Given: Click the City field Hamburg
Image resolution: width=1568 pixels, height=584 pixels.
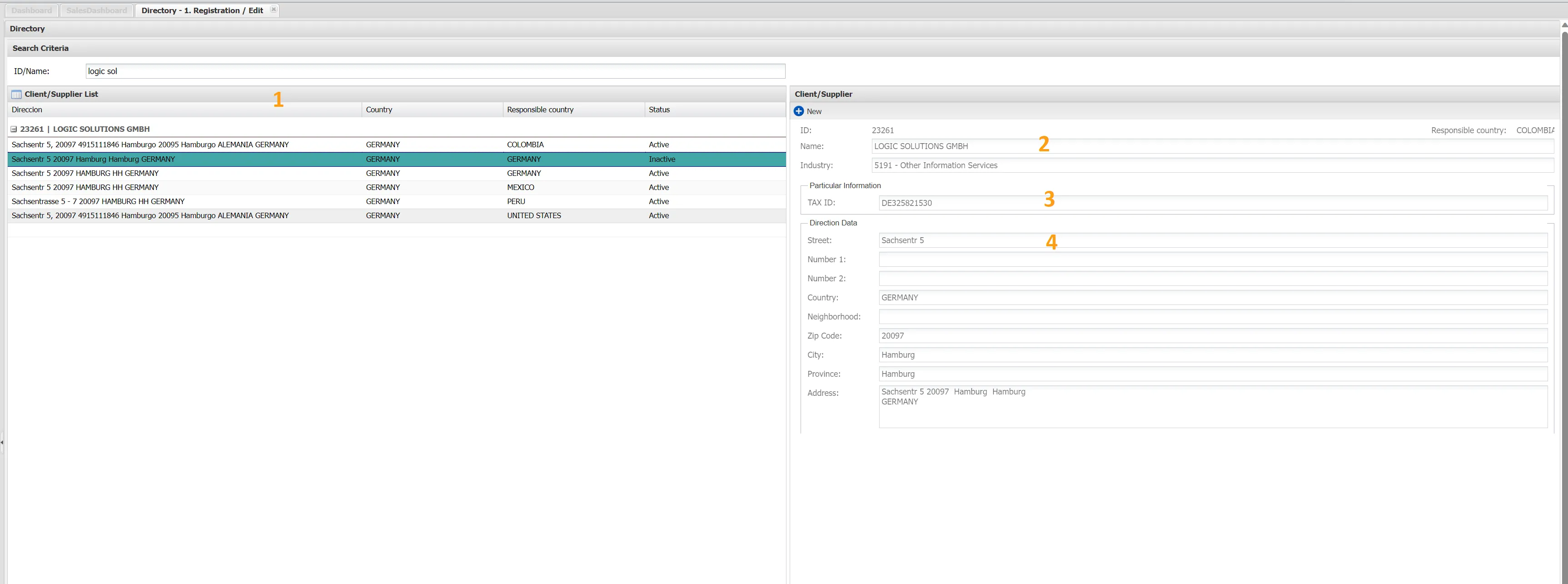Looking at the screenshot, I should point(1213,355).
